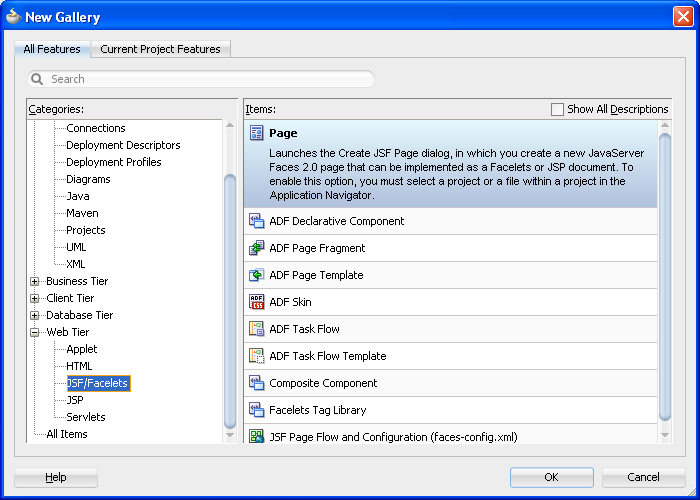Select ADF Skin item text

tap(290, 302)
